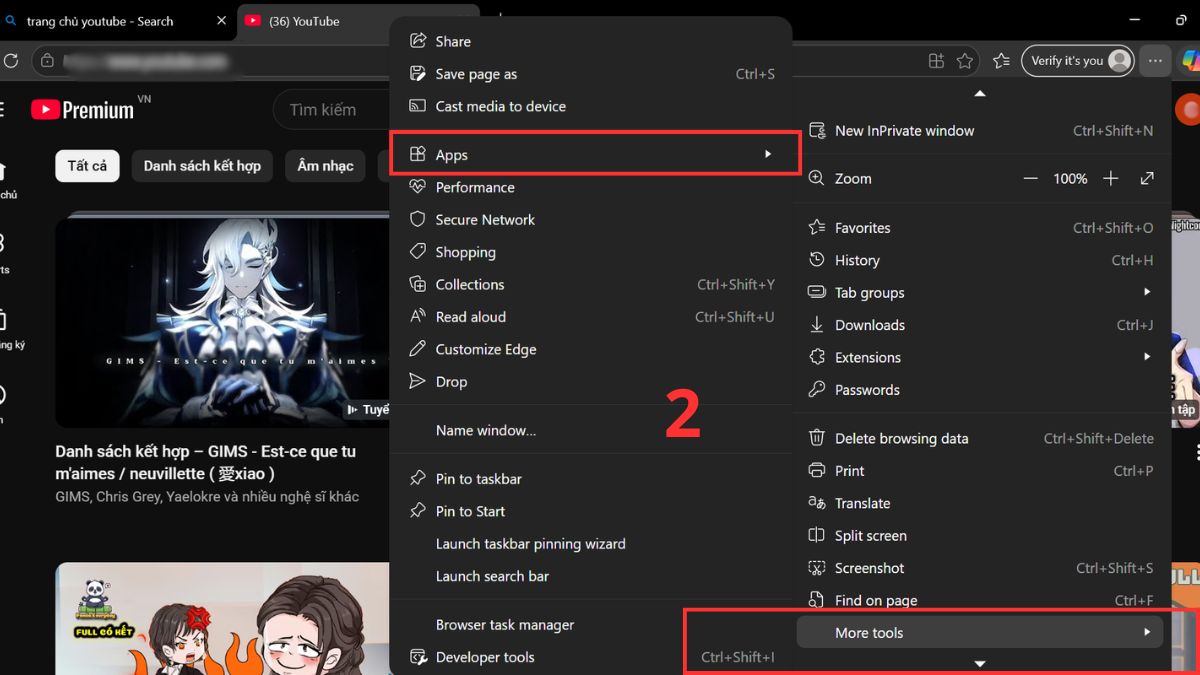
Task: Click the Translate icon
Action: tap(817, 503)
